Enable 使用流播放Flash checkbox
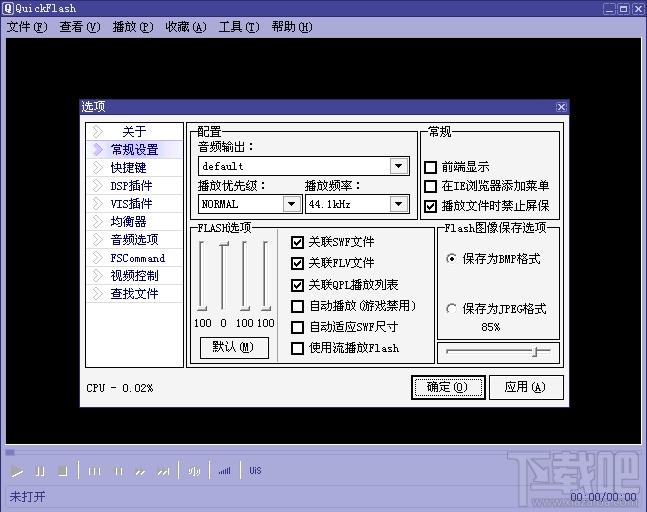This screenshot has height=512, width=647. pyautogui.click(x=297, y=348)
